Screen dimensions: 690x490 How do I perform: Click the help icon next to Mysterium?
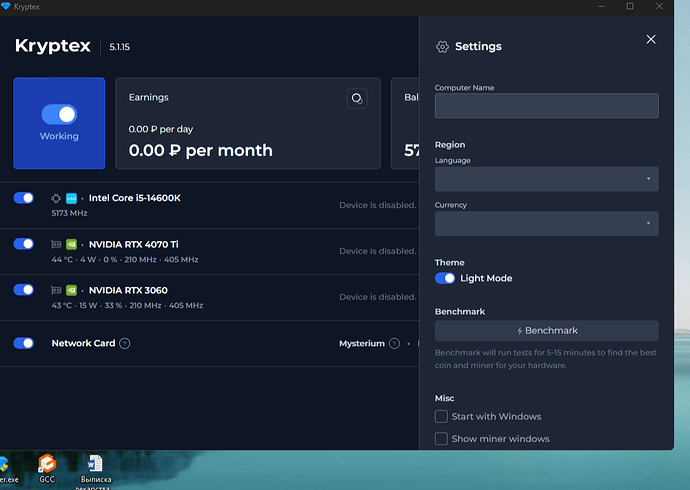coord(394,343)
